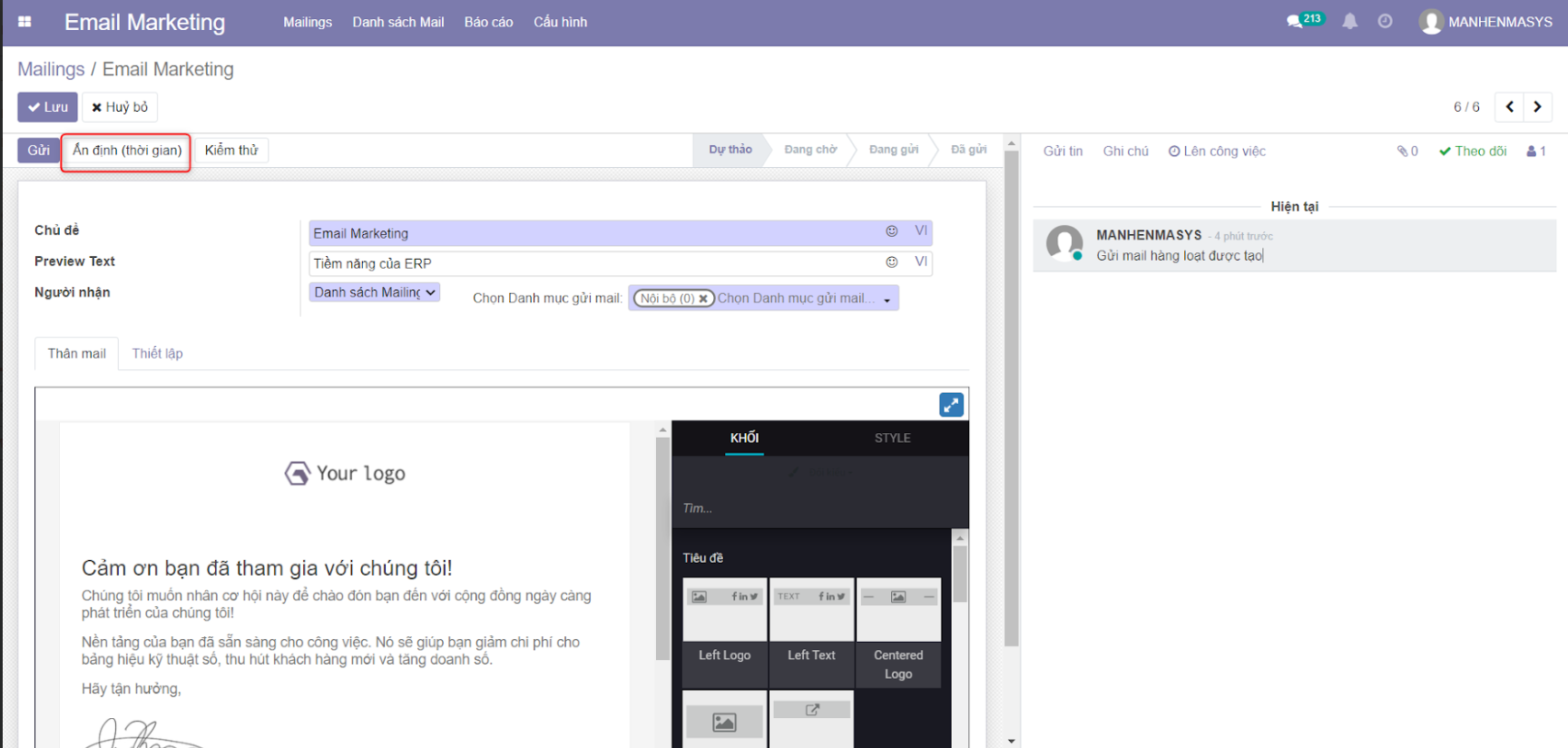
Task: Click the Ấn định (thời gian) button
Action: [127, 151]
